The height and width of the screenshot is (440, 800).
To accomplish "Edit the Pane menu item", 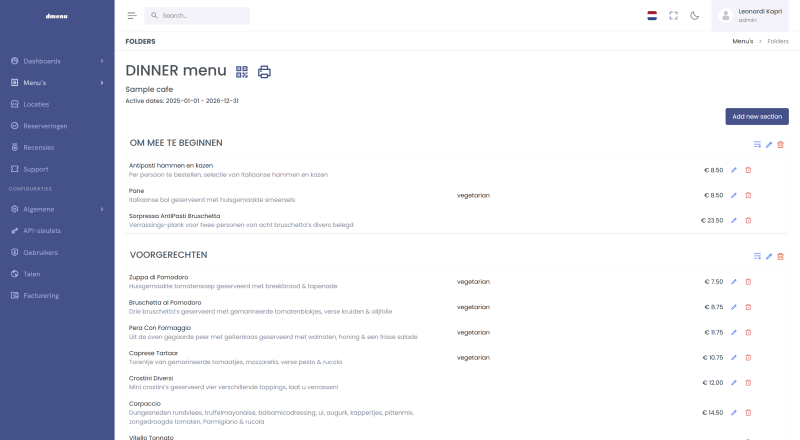I will coord(734,195).
